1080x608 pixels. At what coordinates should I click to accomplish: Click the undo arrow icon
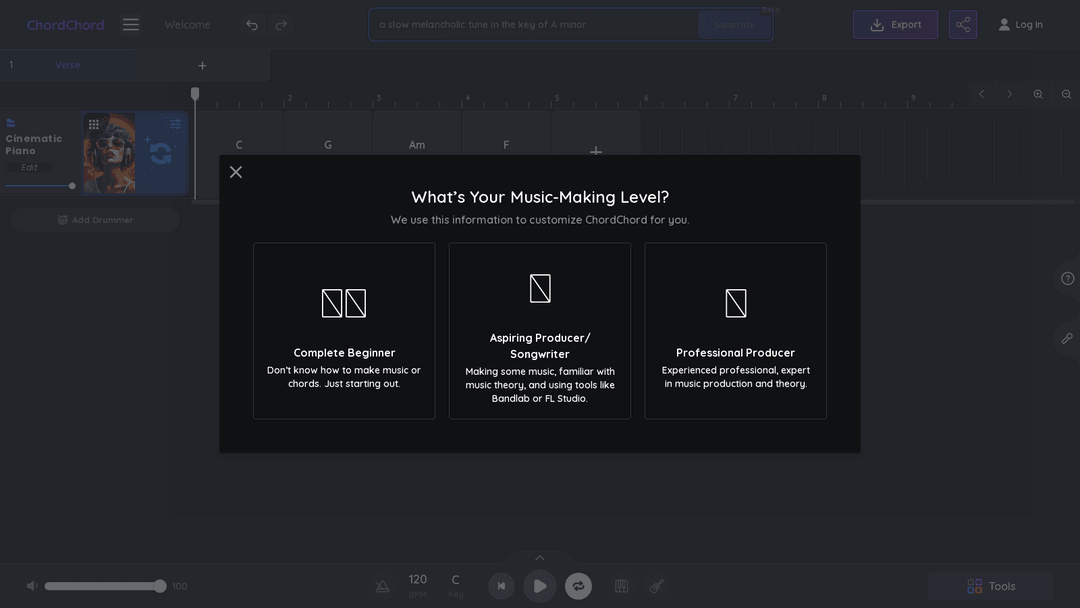252,25
